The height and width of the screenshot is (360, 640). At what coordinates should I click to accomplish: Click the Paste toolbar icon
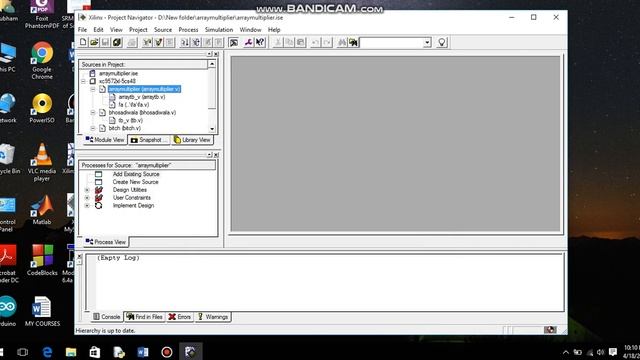300,42
